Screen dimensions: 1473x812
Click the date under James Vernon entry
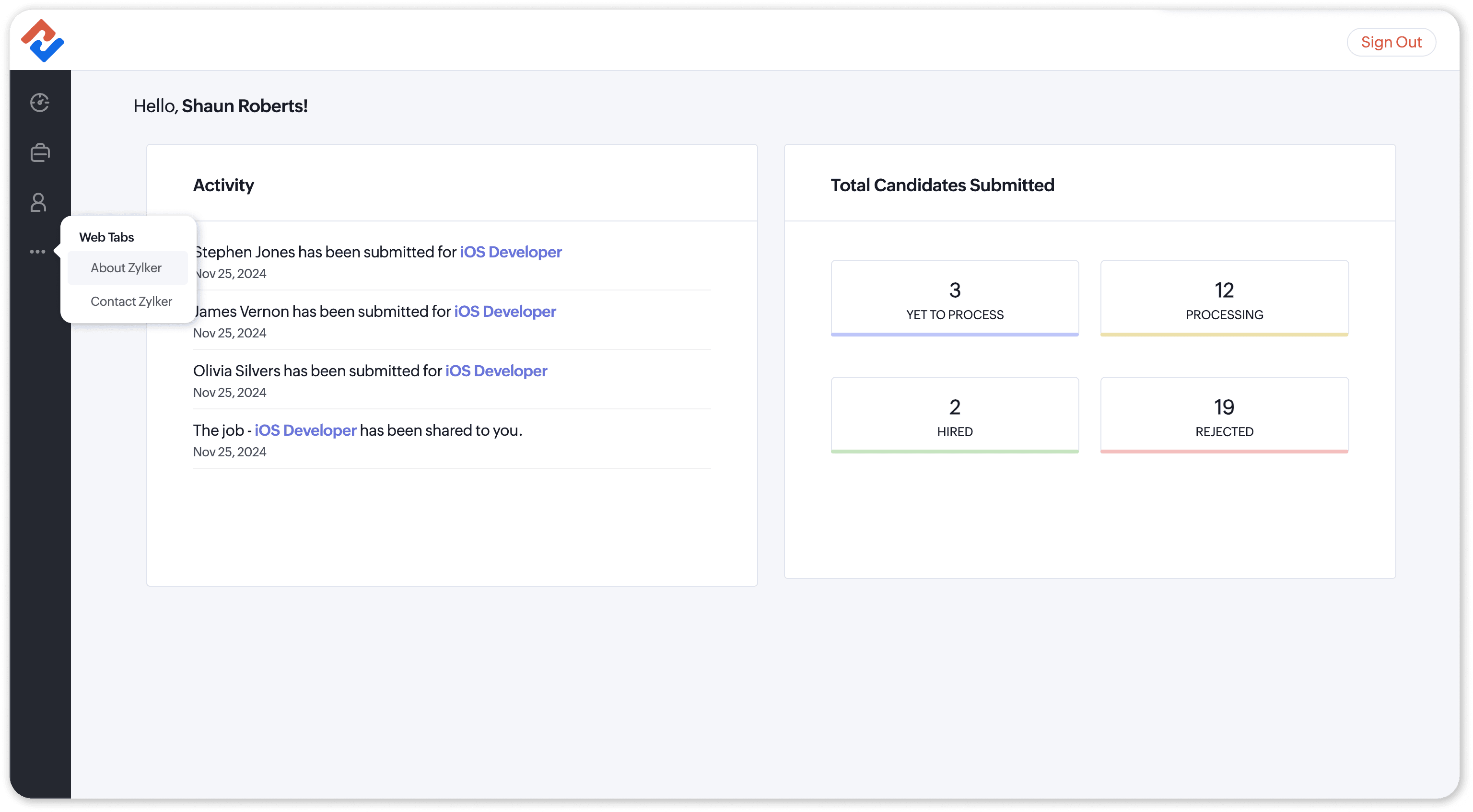coord(230,333)
